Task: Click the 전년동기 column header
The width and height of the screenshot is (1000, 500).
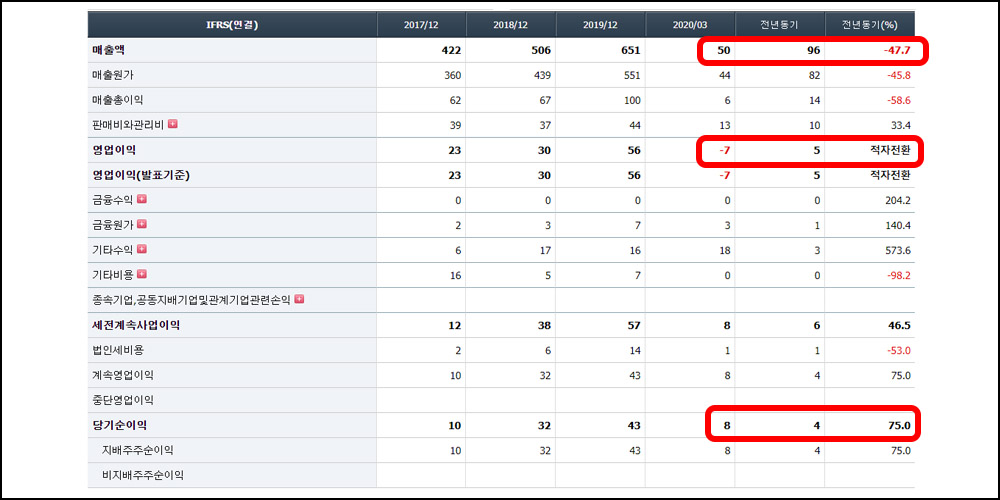Action: click(x=779, y=25)
